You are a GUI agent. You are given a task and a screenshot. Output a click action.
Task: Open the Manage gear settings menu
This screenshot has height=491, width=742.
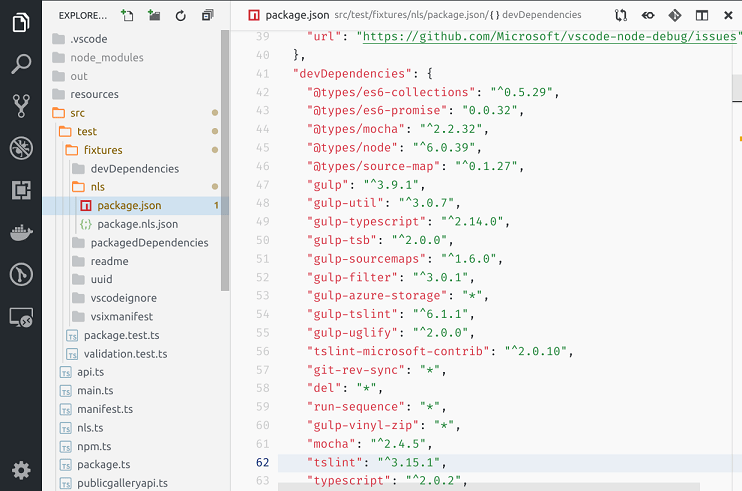pyautogui.click(x=21, y=469)
